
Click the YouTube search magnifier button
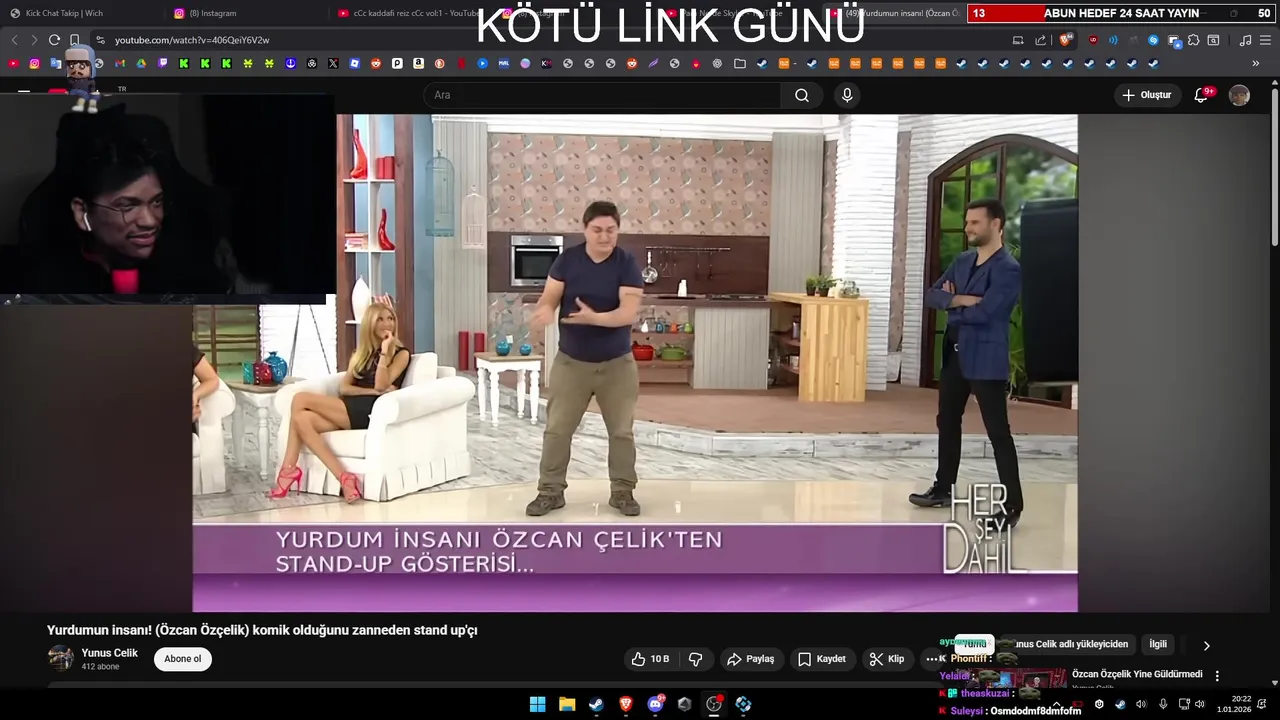[x=802, y=95]
